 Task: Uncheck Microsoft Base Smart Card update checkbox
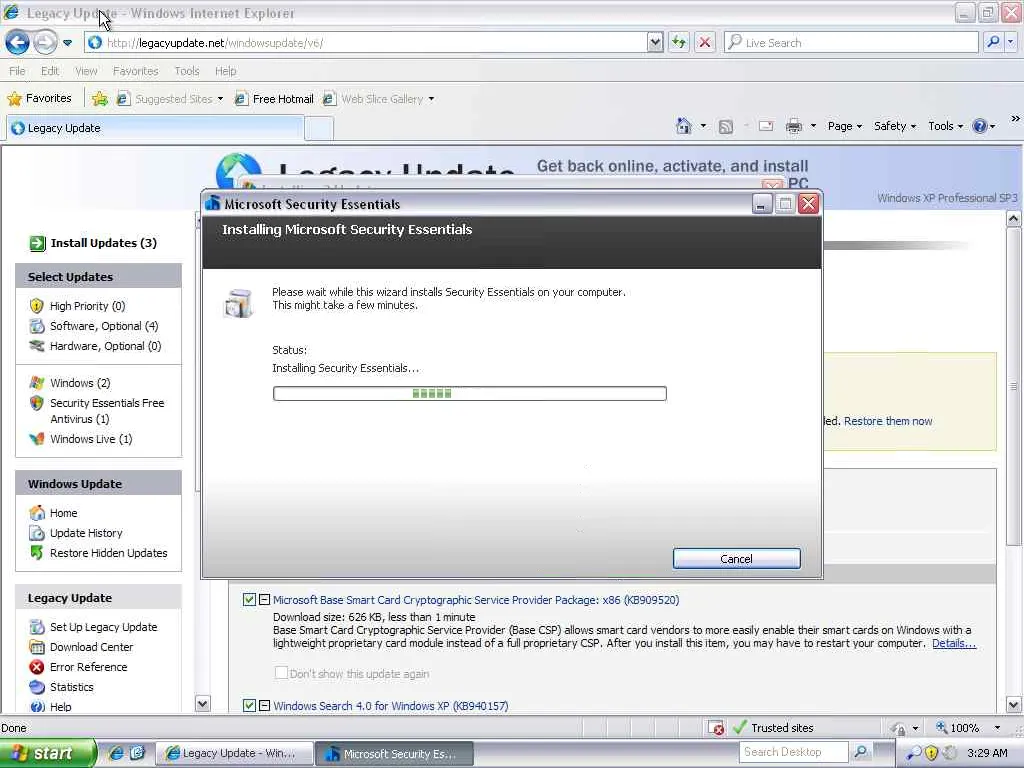[x=249, y=600]
